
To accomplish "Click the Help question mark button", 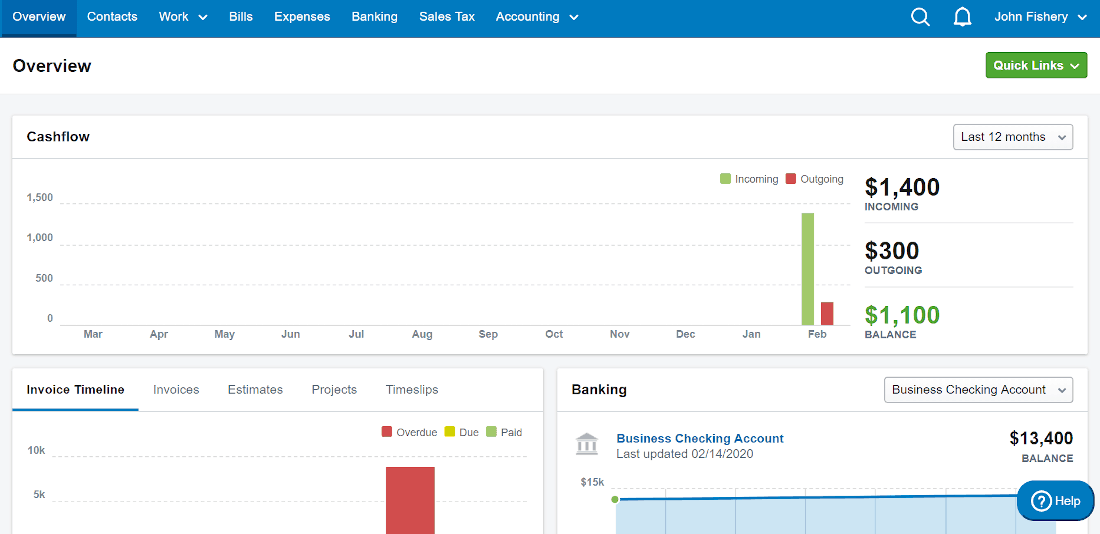I will (1055, 501).
